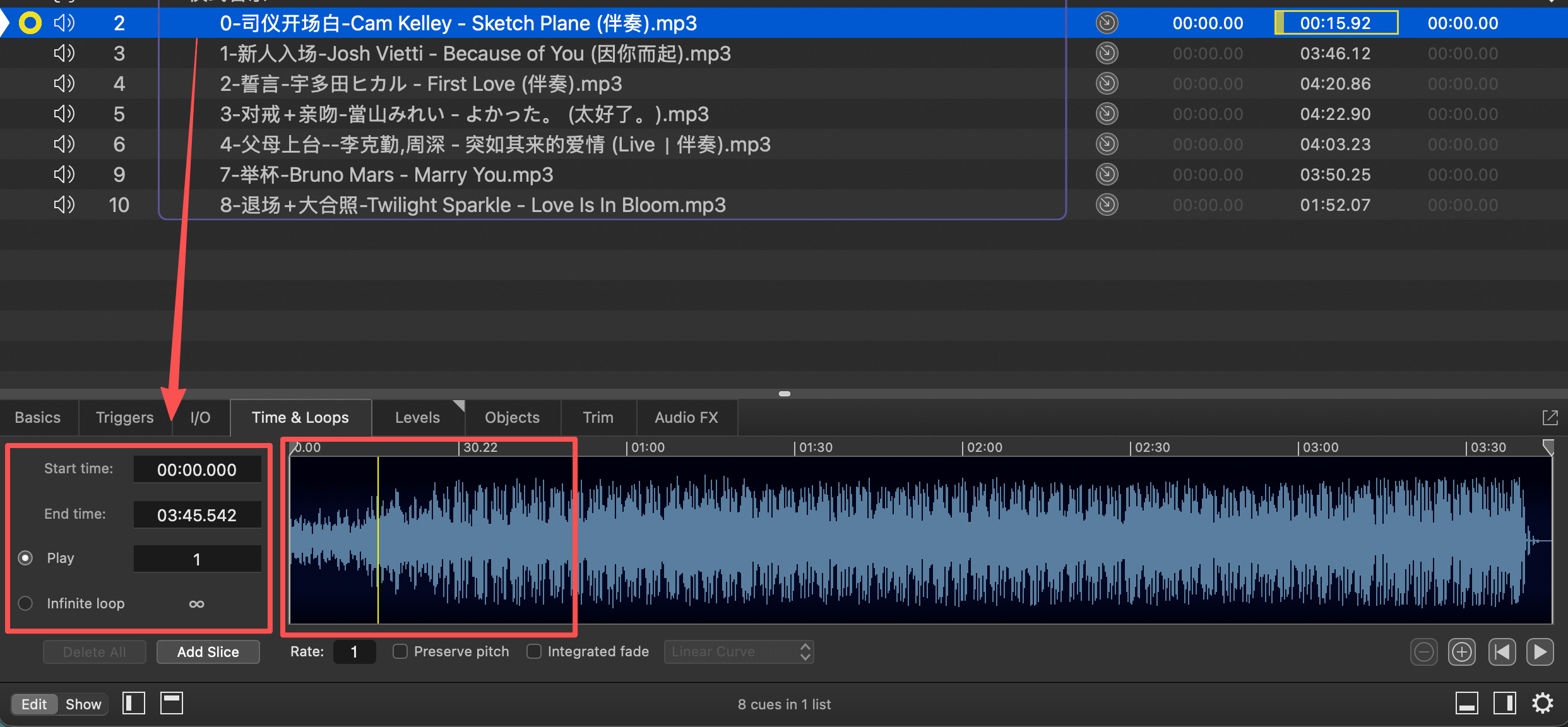Click the 03:46.12 duration of cue 3
The width and height of the screenshot is (1568, 727).
pyautogui.click(x=1335, y=54)
